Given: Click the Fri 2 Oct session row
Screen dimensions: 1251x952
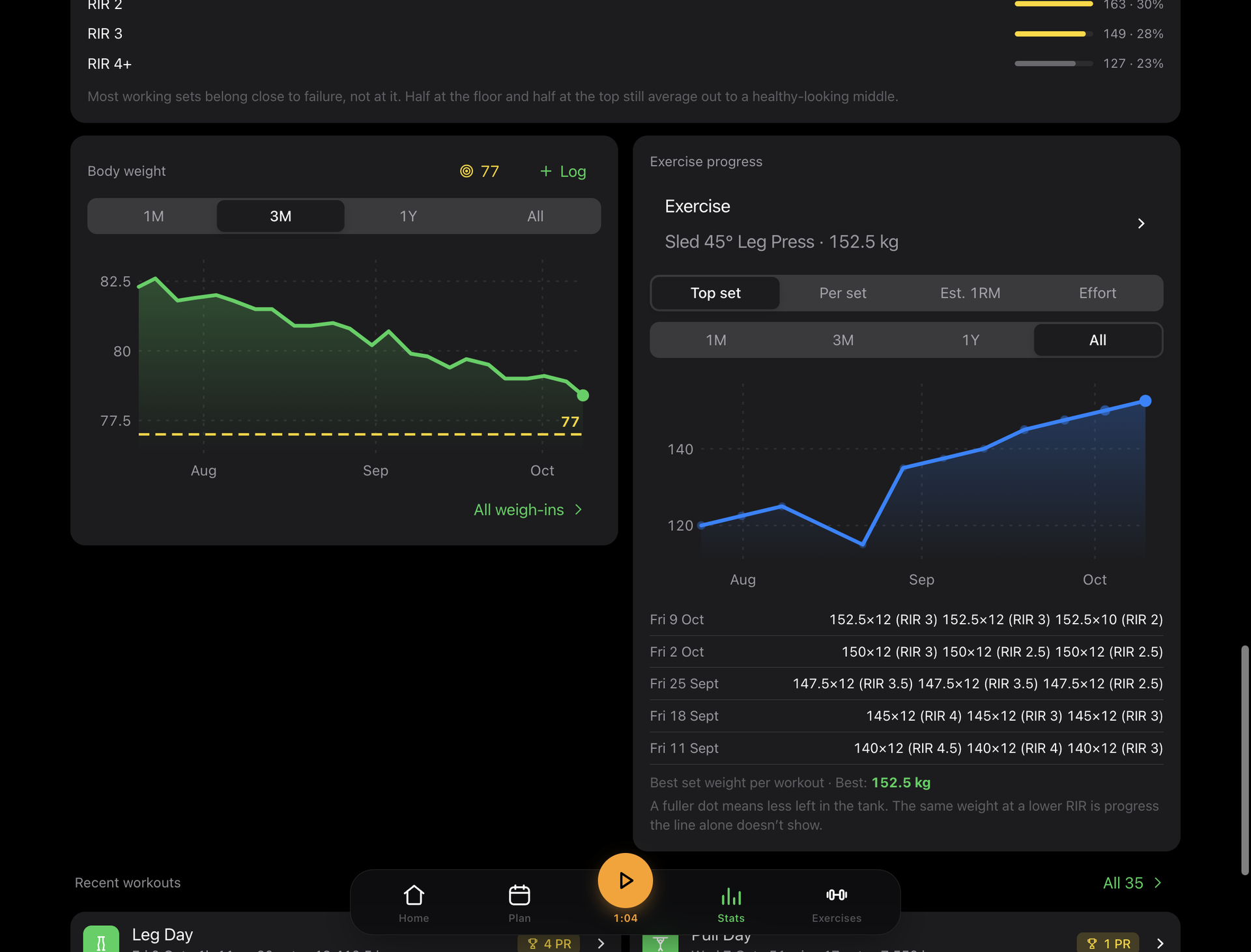Looking at the screenshot, I should click(x=906, y=652).
